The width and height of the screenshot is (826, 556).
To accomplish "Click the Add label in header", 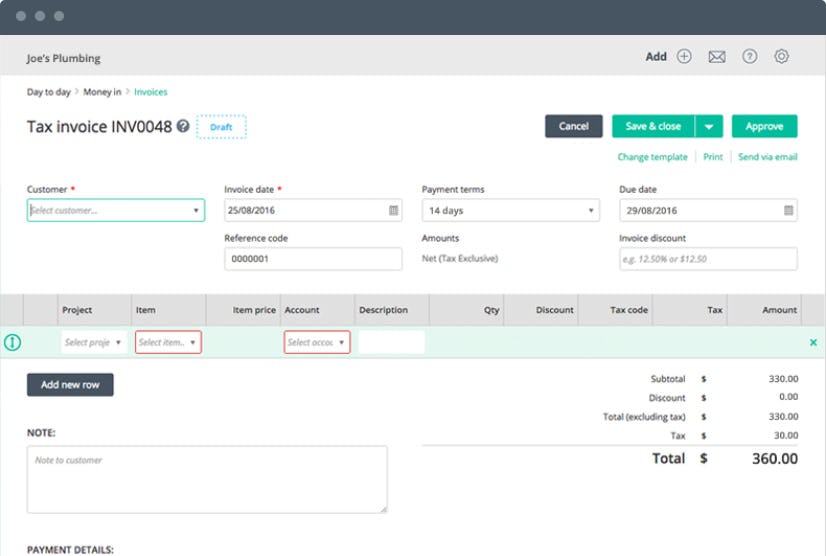I will point(656,56).
